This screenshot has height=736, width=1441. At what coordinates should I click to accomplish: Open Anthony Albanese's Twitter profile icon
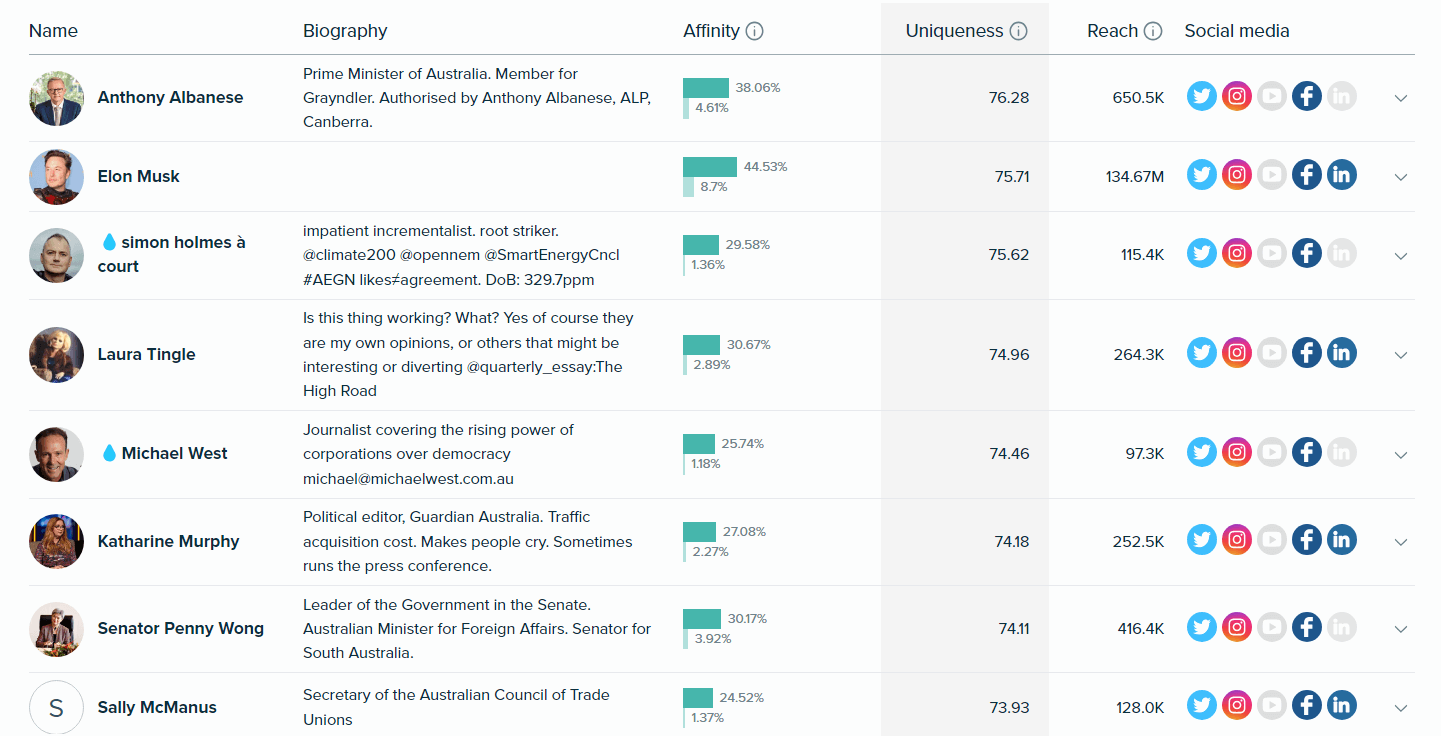1202,97
